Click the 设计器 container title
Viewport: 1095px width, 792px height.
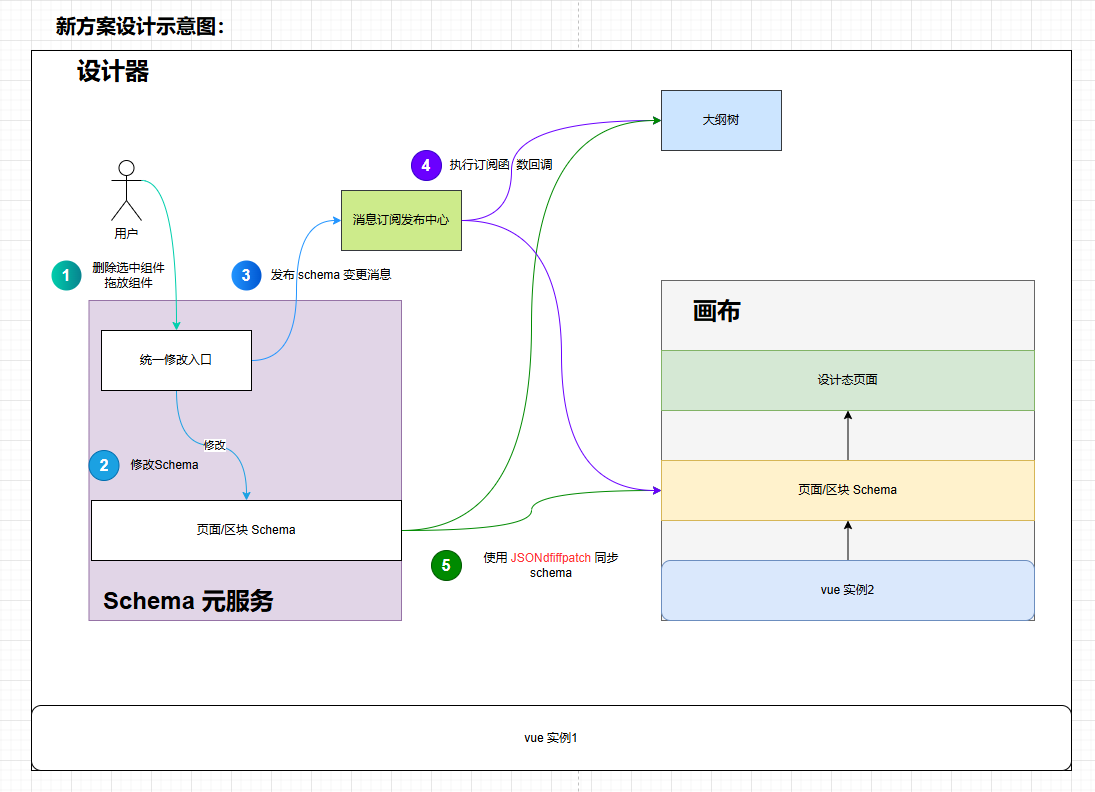tap(112, 71)
